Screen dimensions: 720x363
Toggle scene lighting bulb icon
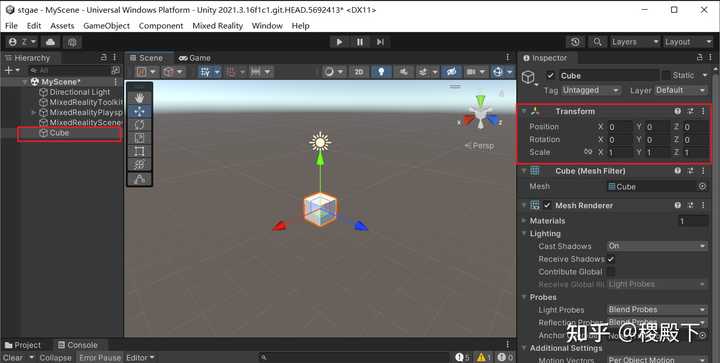click(381, 72)
